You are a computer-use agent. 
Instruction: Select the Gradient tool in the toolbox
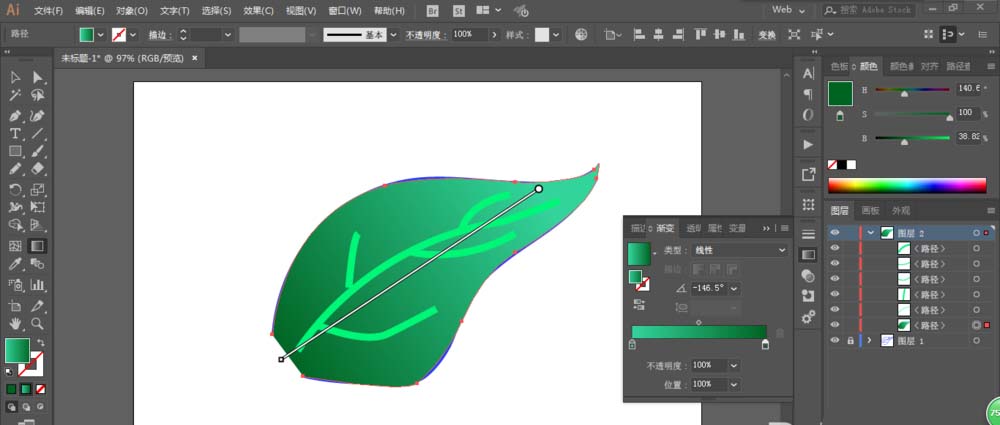point(38,246)
